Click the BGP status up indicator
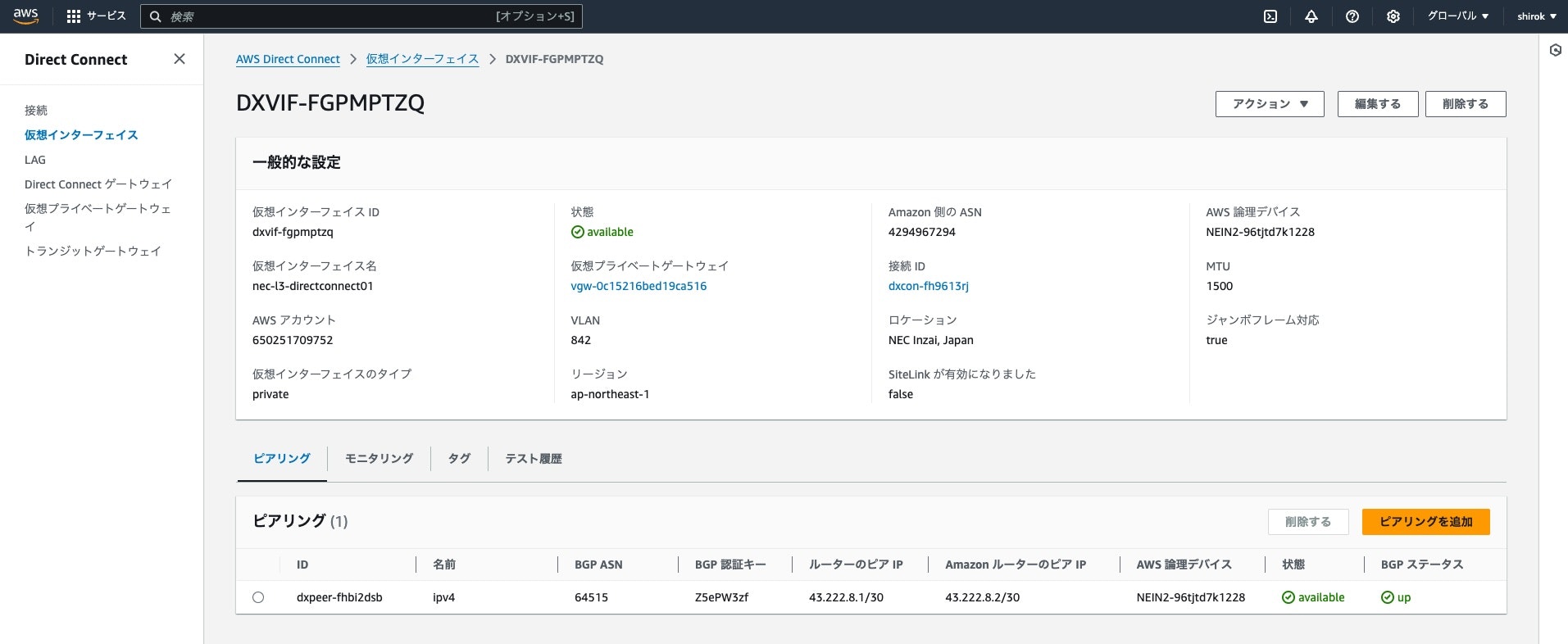The image size is (1568, 644). pos(1396,597)
